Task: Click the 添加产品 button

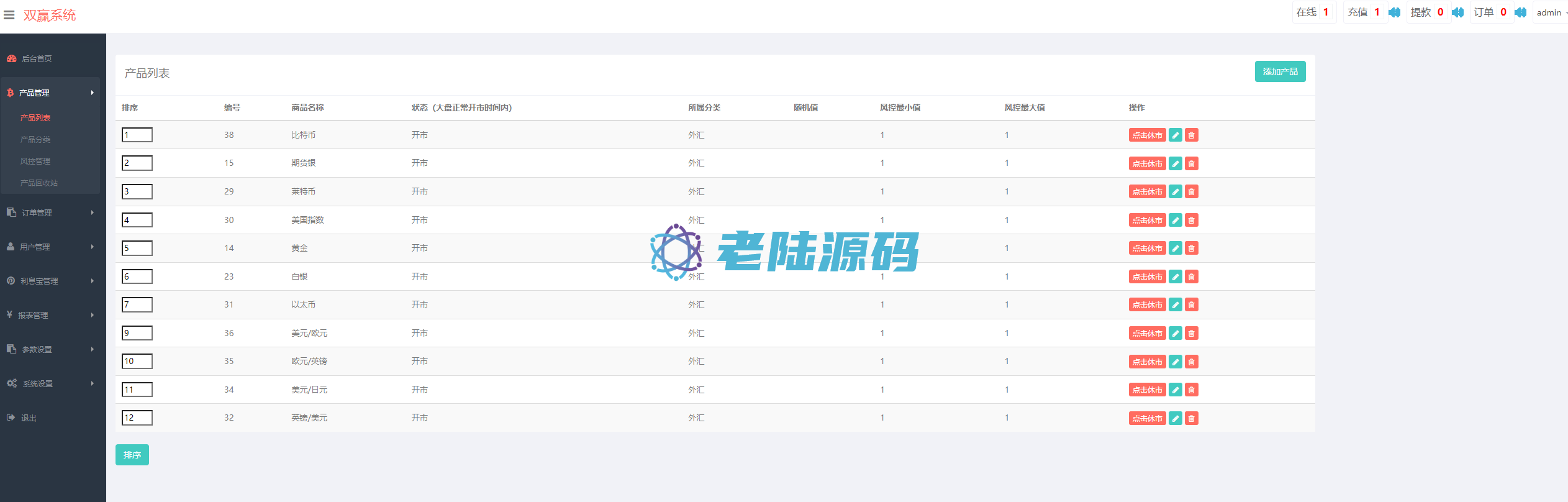Action: 1280,71
